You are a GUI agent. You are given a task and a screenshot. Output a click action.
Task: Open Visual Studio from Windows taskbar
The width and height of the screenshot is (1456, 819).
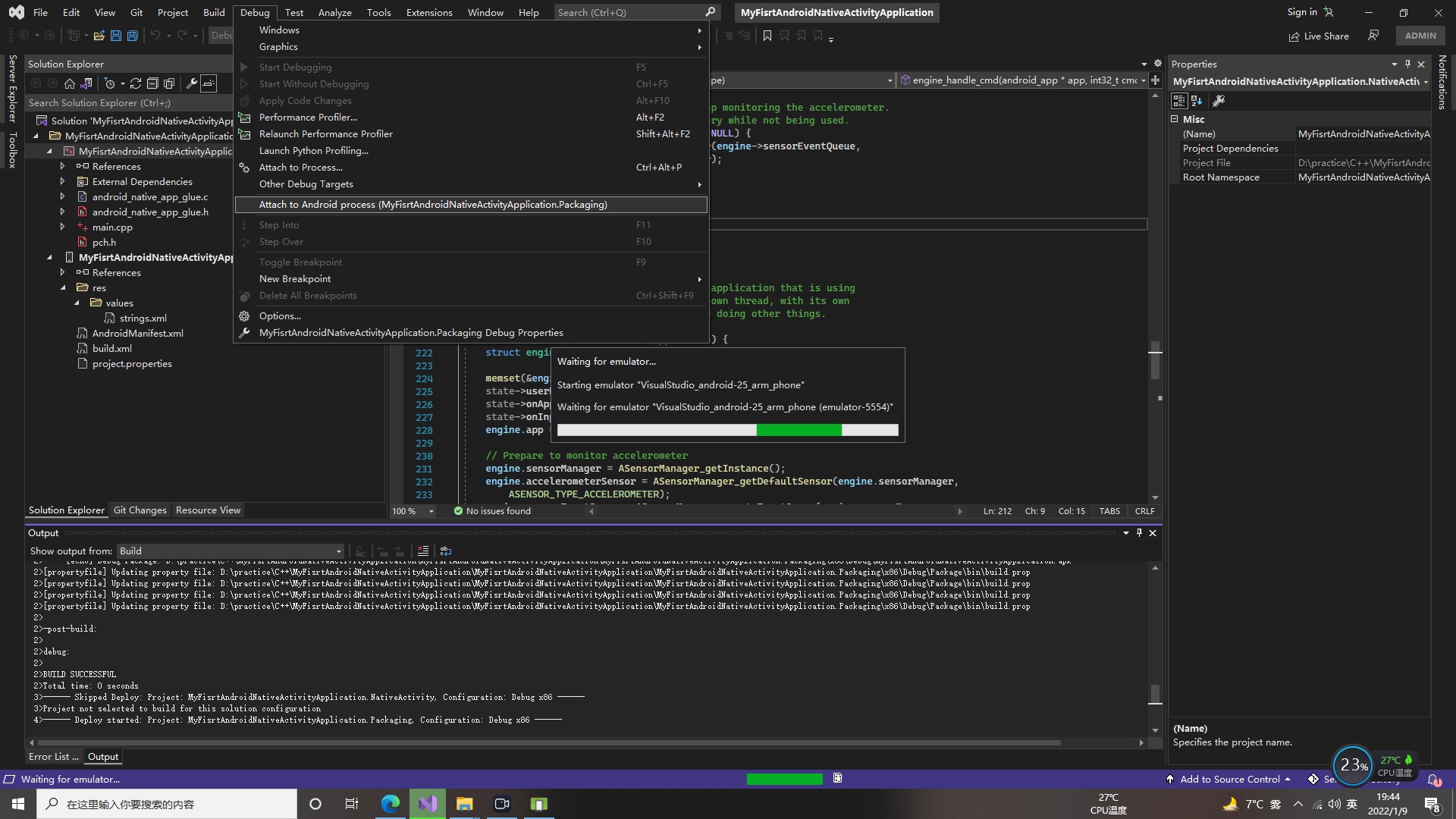click(x=428, y=804)
